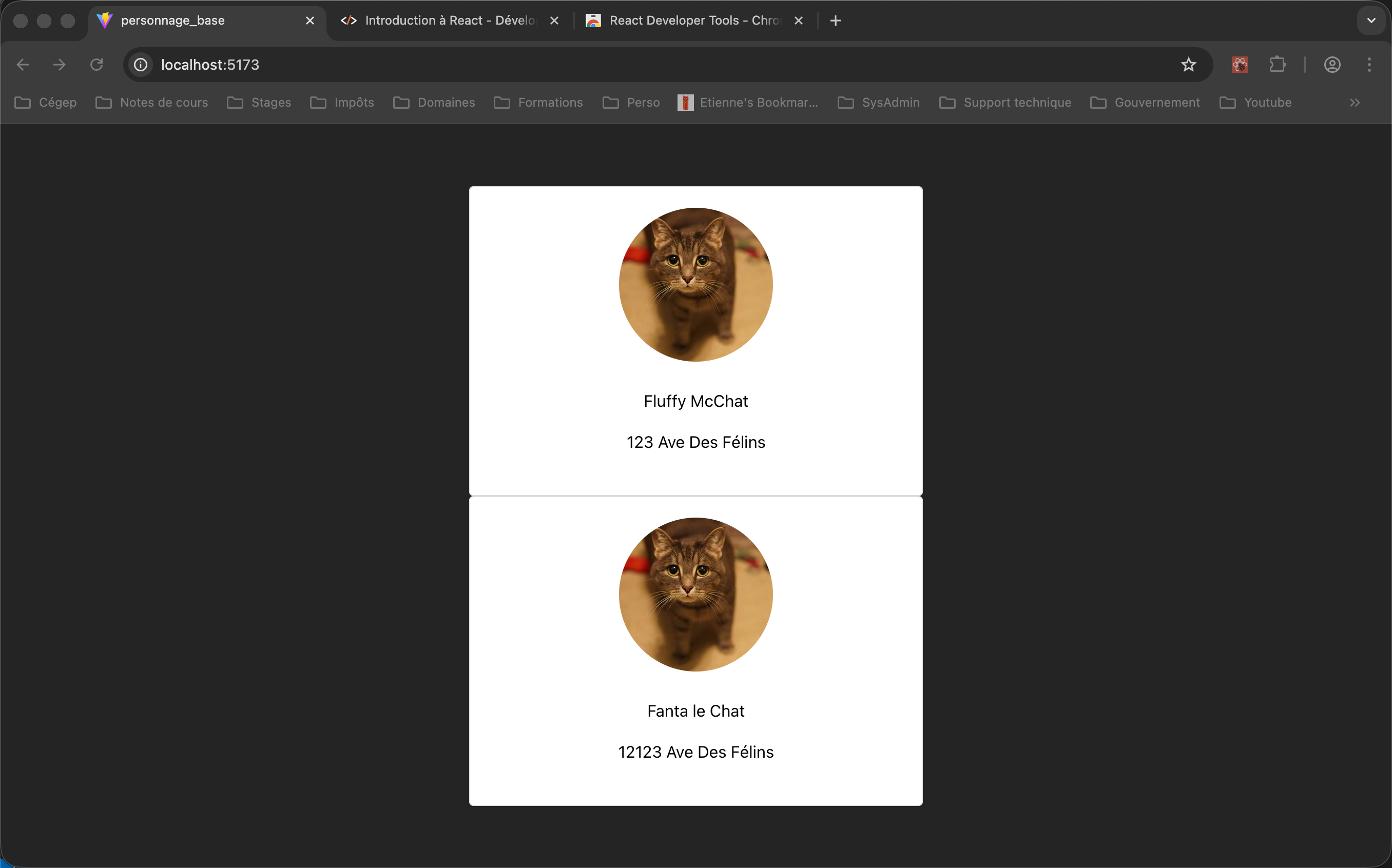Expand the Etienne's Bookmarks folder
The width and height of the screenshot is (1392, 868).
pyautogui.click(x=746, y=102)
